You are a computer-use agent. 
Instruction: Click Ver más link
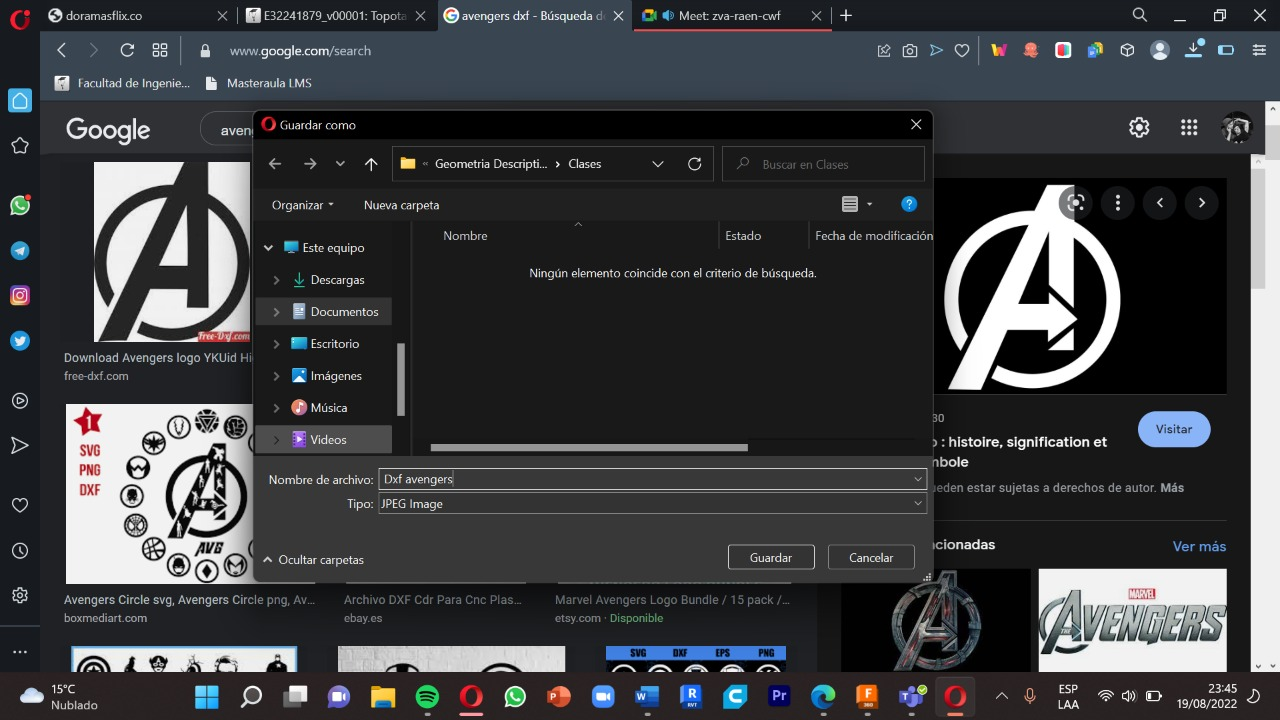(x=1199, y=546)
